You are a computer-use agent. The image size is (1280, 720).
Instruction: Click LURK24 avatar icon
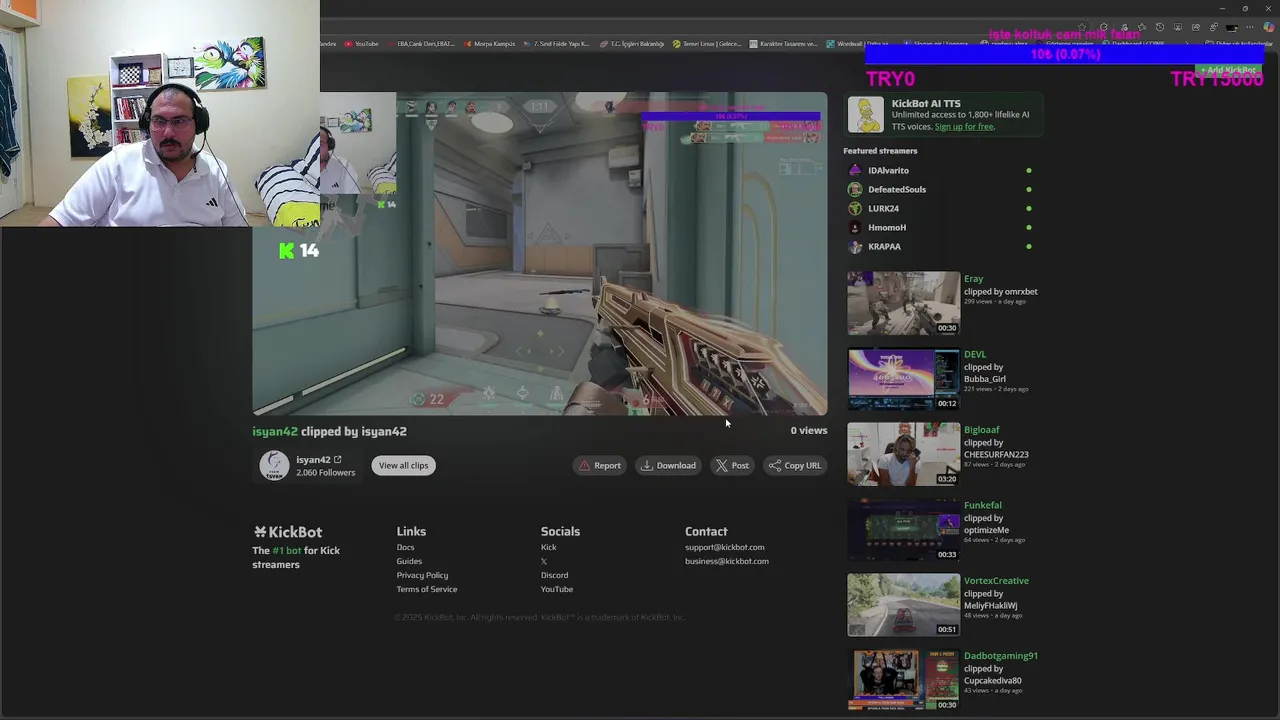point(855,209)
